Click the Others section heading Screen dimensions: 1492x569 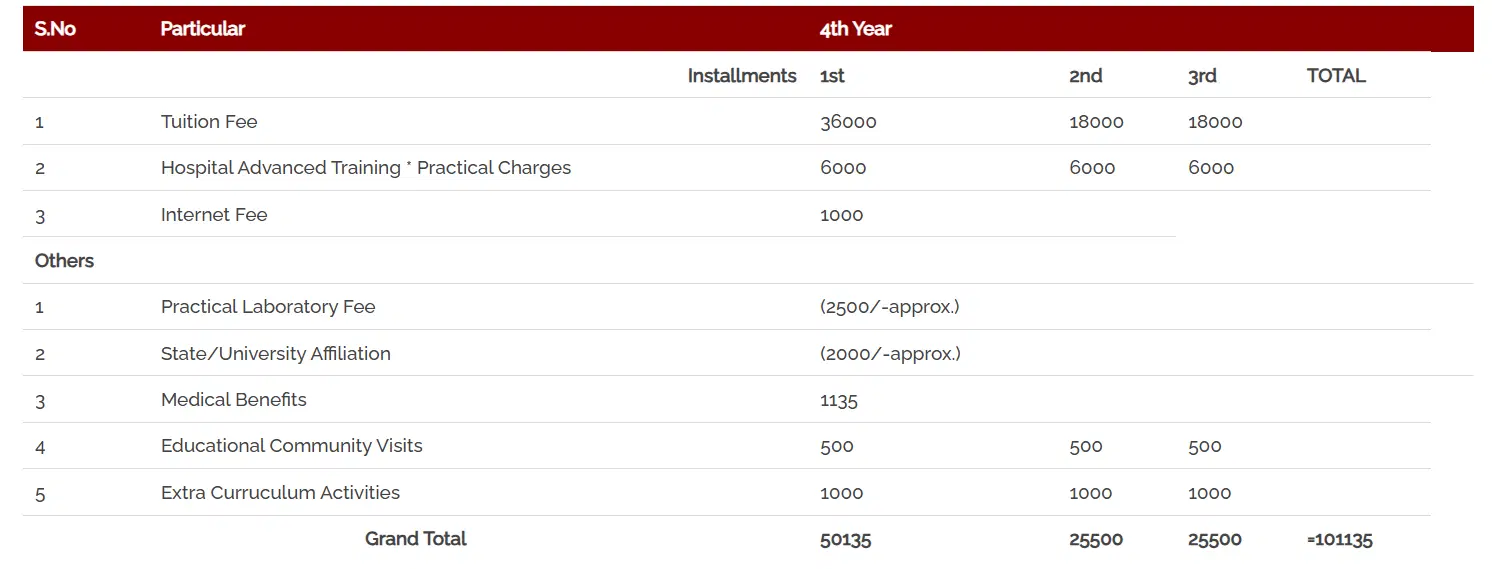tap(64, 261)
